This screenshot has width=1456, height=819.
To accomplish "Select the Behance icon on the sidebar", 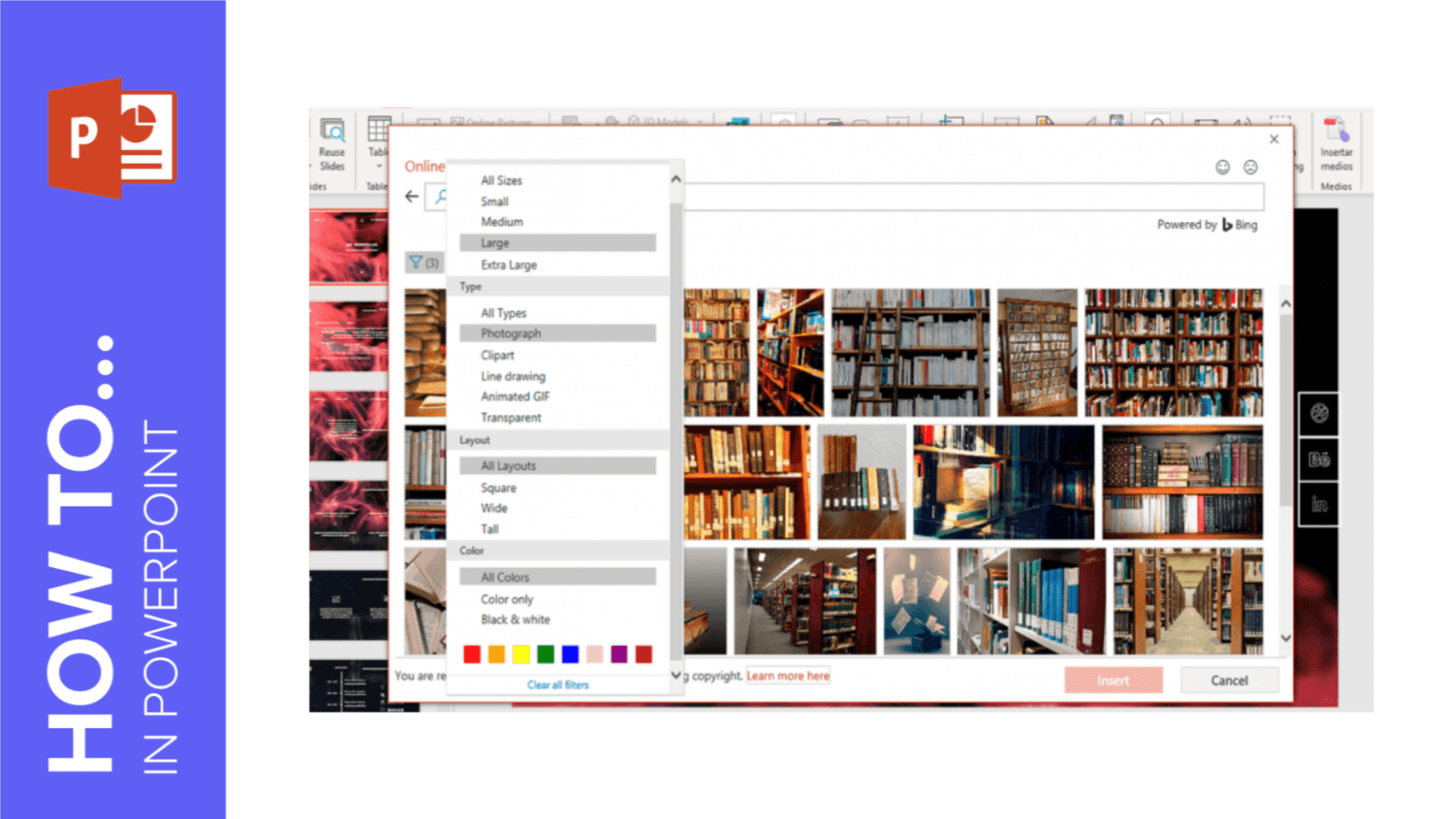I will tap(1319, 459).
